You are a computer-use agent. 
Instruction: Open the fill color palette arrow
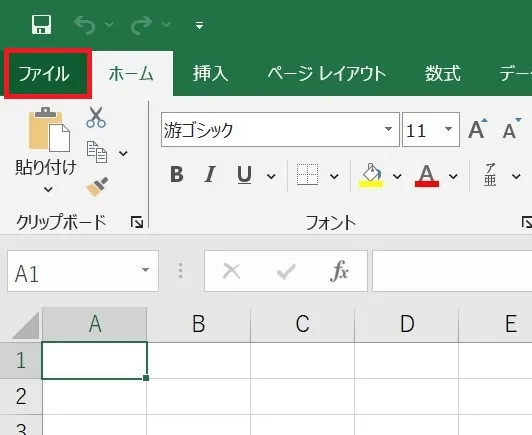[397, 176]
